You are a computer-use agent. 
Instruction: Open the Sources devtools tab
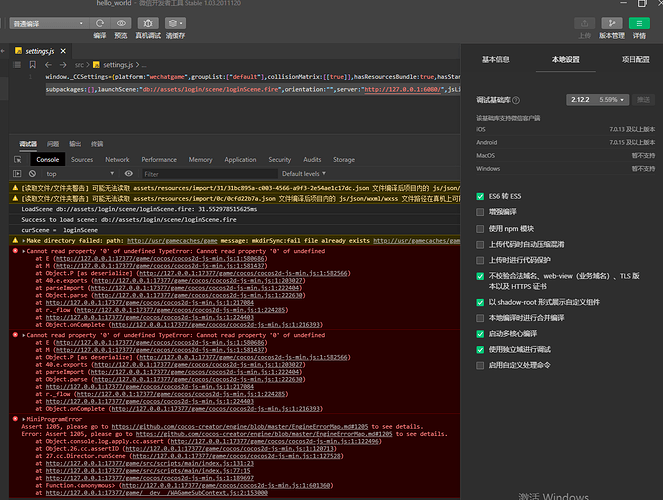tap(82, 159)
